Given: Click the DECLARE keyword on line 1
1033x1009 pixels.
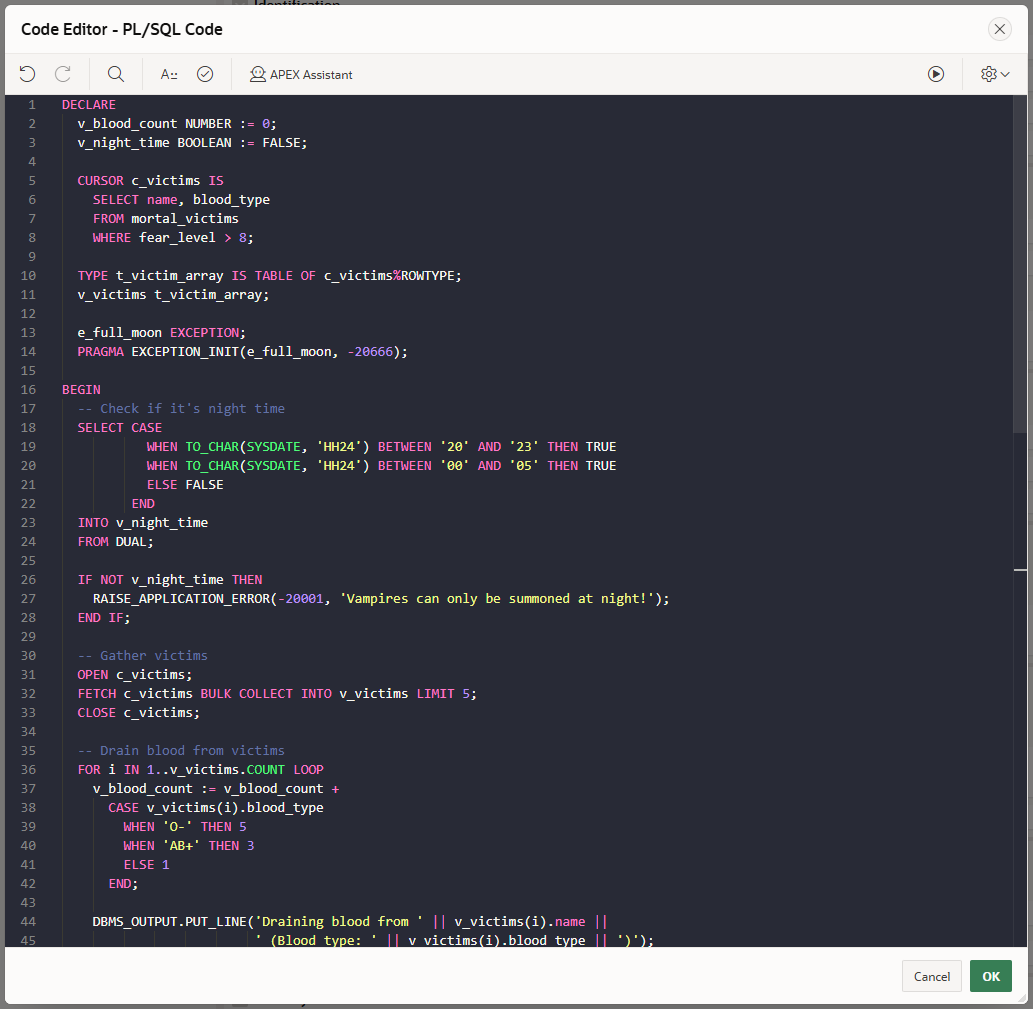Looking at the screenshot, I should click(89, 105).
